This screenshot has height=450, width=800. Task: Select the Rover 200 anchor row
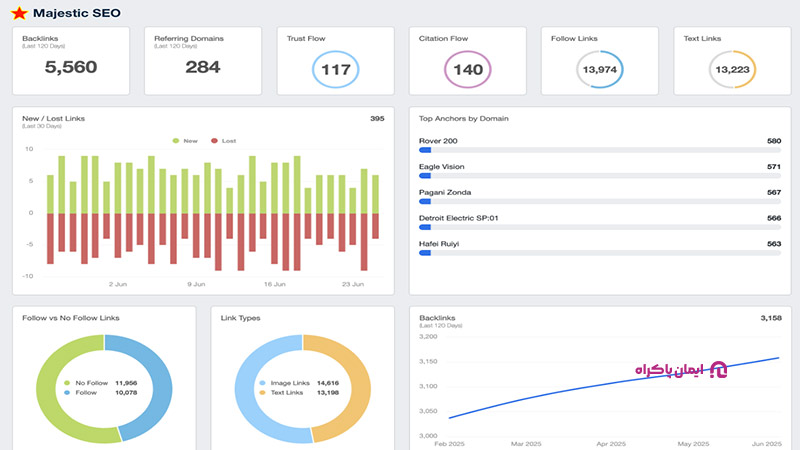pyautogui.click(x=600, y=145)
